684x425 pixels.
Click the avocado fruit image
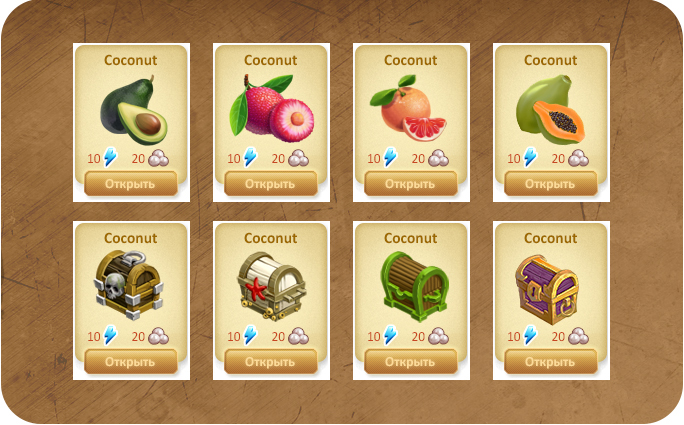coord(134,110)
